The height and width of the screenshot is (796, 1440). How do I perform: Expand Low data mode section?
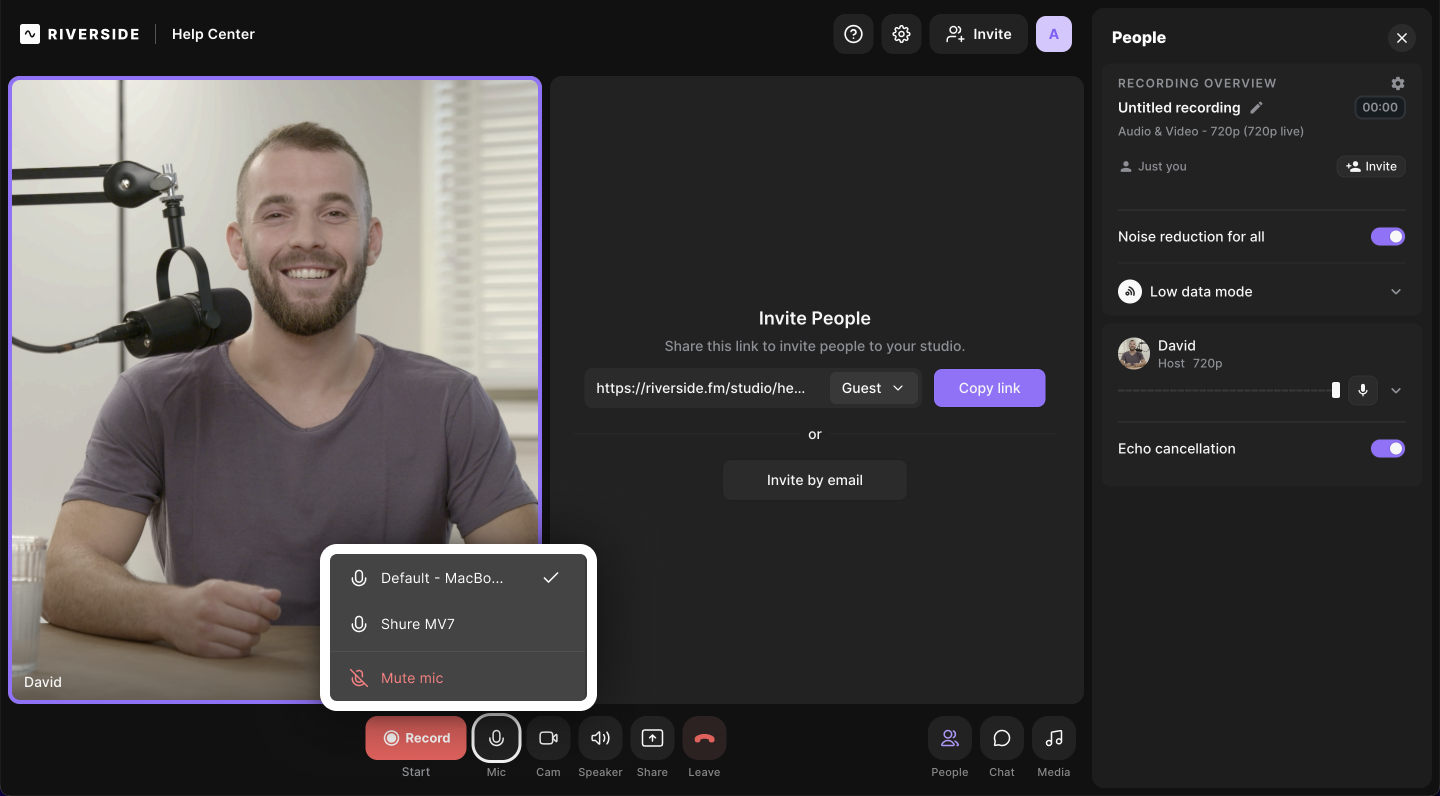[x=1396, y=292]
